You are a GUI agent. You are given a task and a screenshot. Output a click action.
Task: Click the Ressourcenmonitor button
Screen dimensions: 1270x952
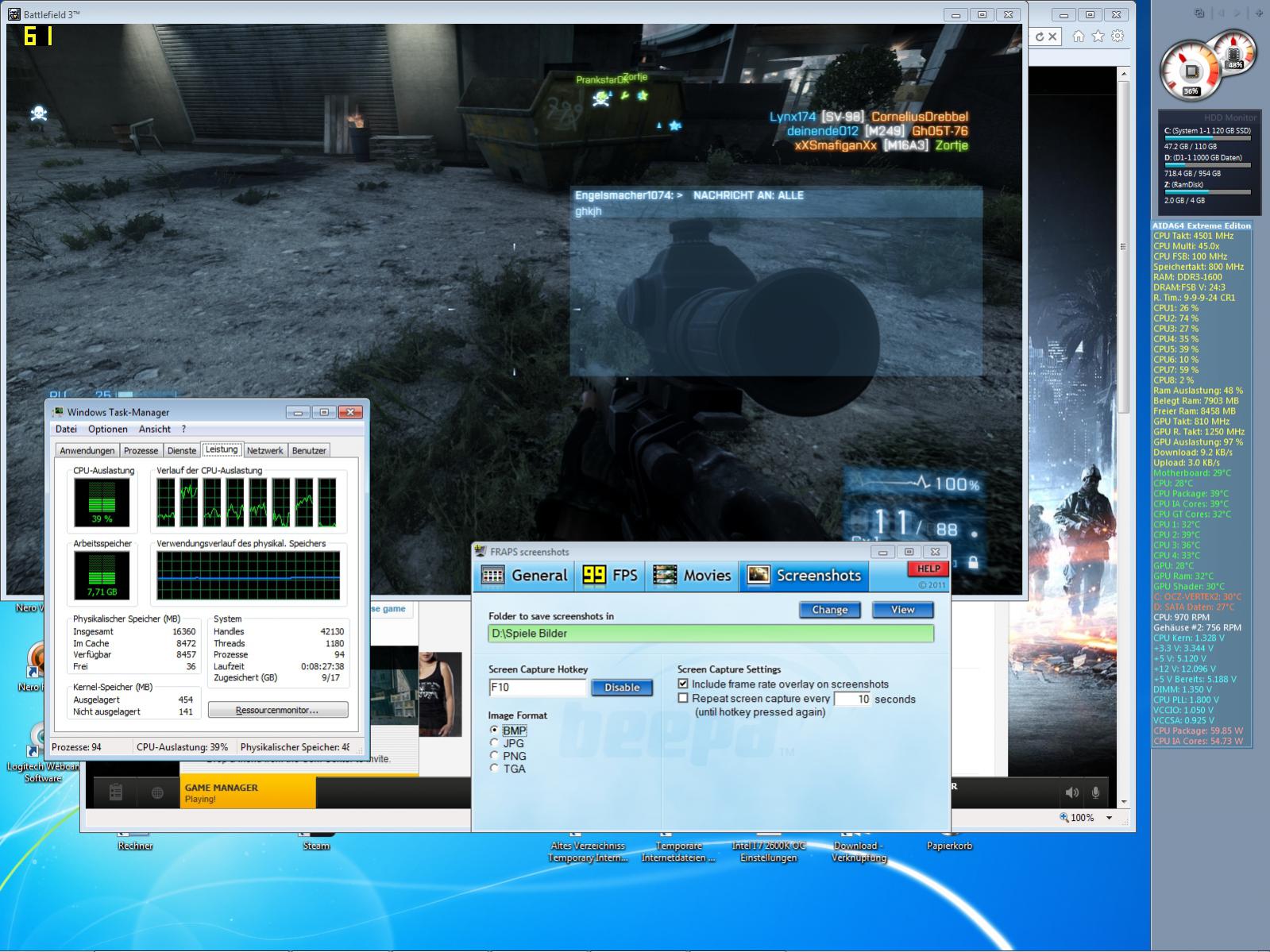click(x=278, y=710)
